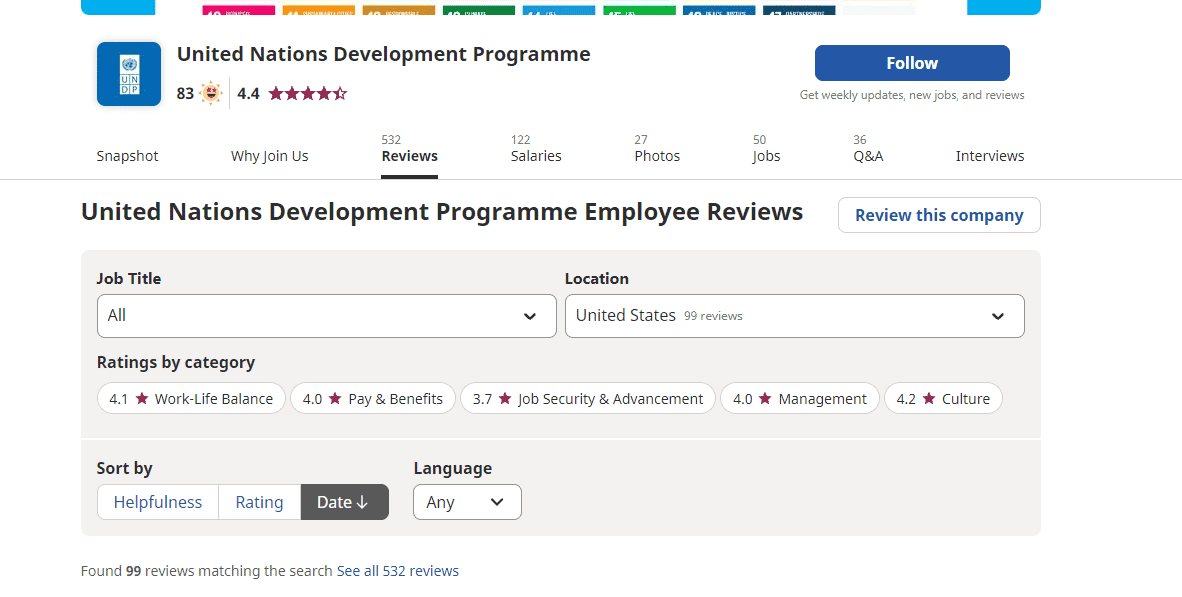The image size is (1182, 597).
Task: Open the Language dropdown set to Any
Action: 466,502
